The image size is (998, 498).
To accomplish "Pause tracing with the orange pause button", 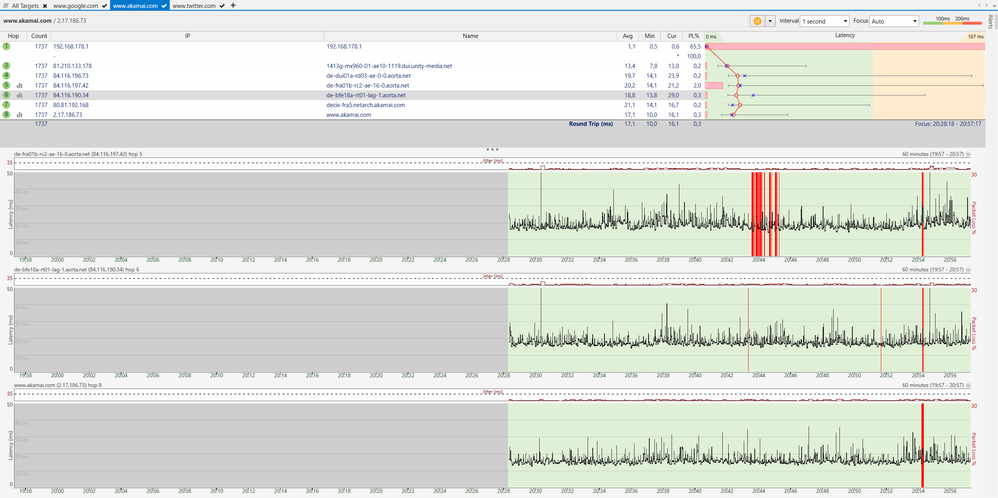I will click(756, 20).
